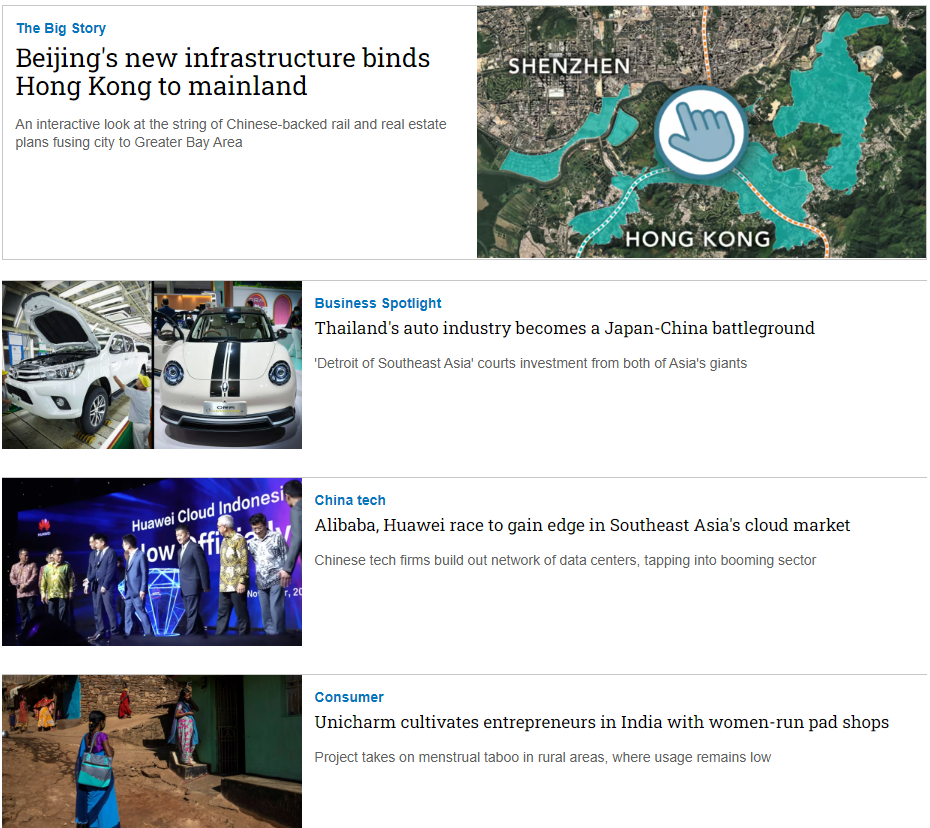
Task: Open the Consumer category
Action: pyautogui.click(x=349, y=697)
